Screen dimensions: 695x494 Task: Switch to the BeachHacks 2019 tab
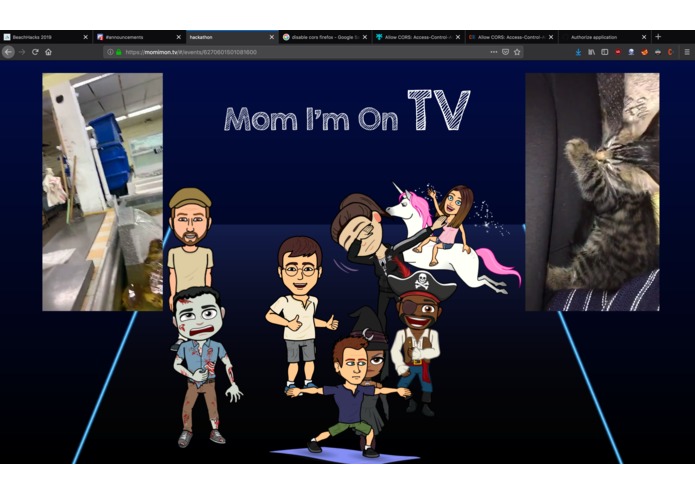pos(46,37)
